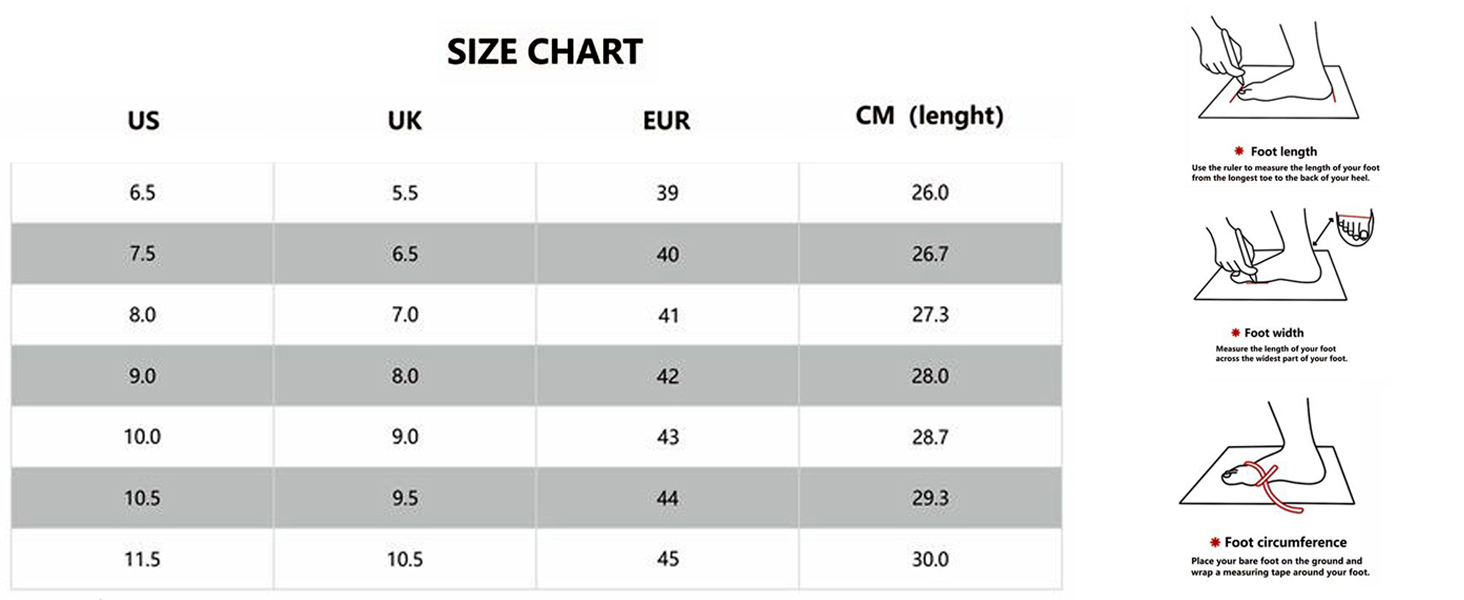Select the UK 7.0 size cell

tap(405, 315)
